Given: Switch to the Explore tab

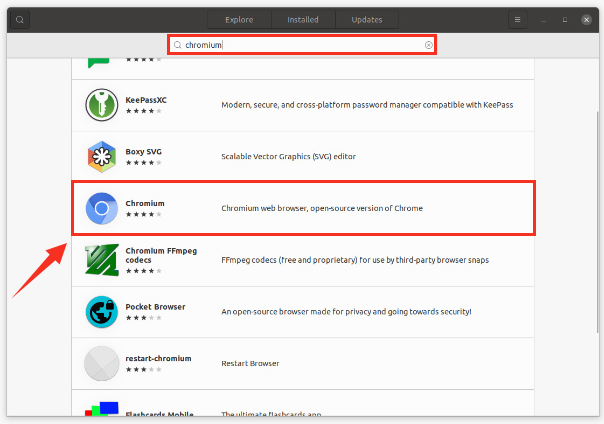Looking at the screenshot, I should click(x=239, y=20).
